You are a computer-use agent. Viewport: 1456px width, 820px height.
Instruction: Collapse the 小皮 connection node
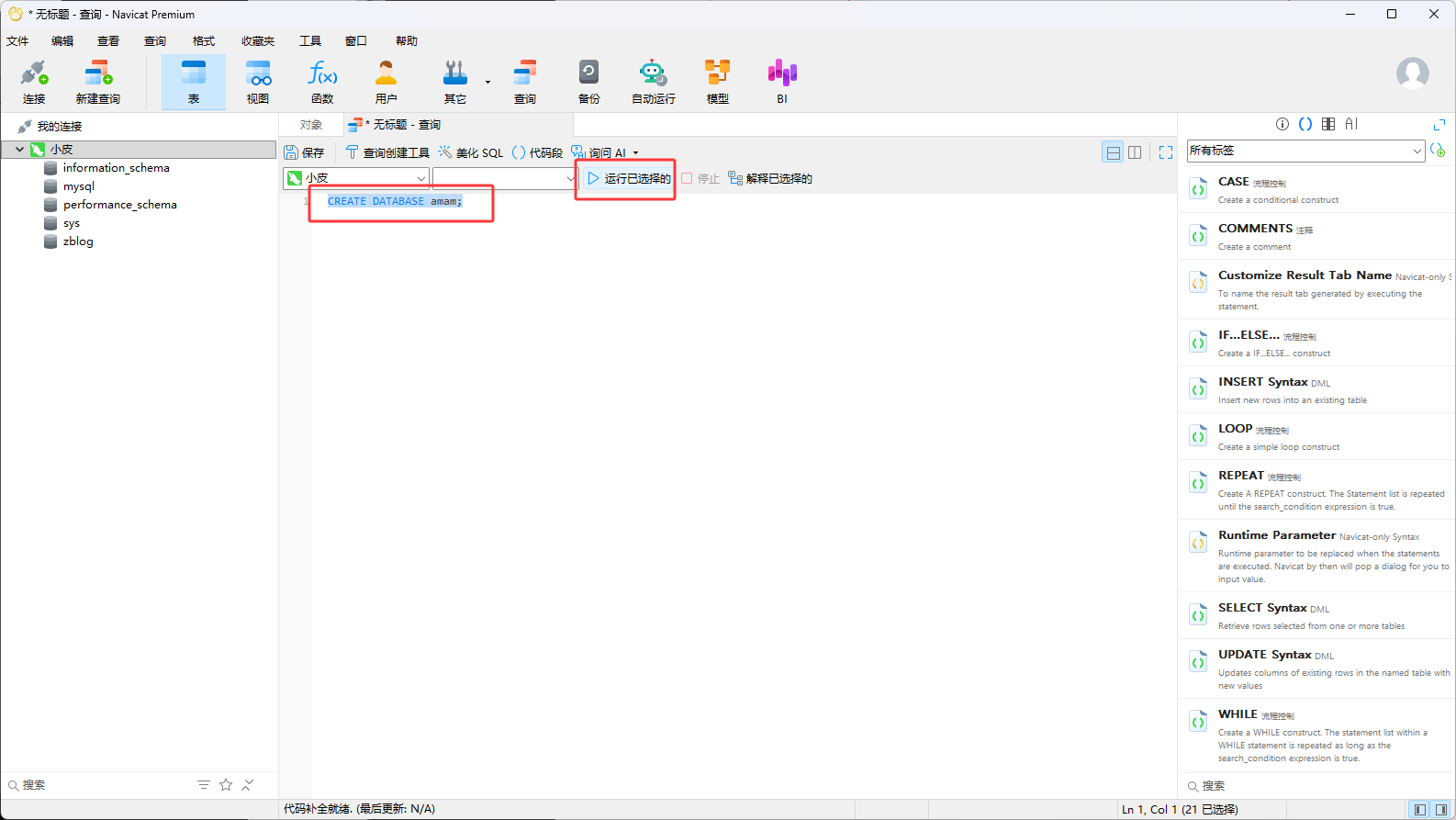[x=19, y=149]
